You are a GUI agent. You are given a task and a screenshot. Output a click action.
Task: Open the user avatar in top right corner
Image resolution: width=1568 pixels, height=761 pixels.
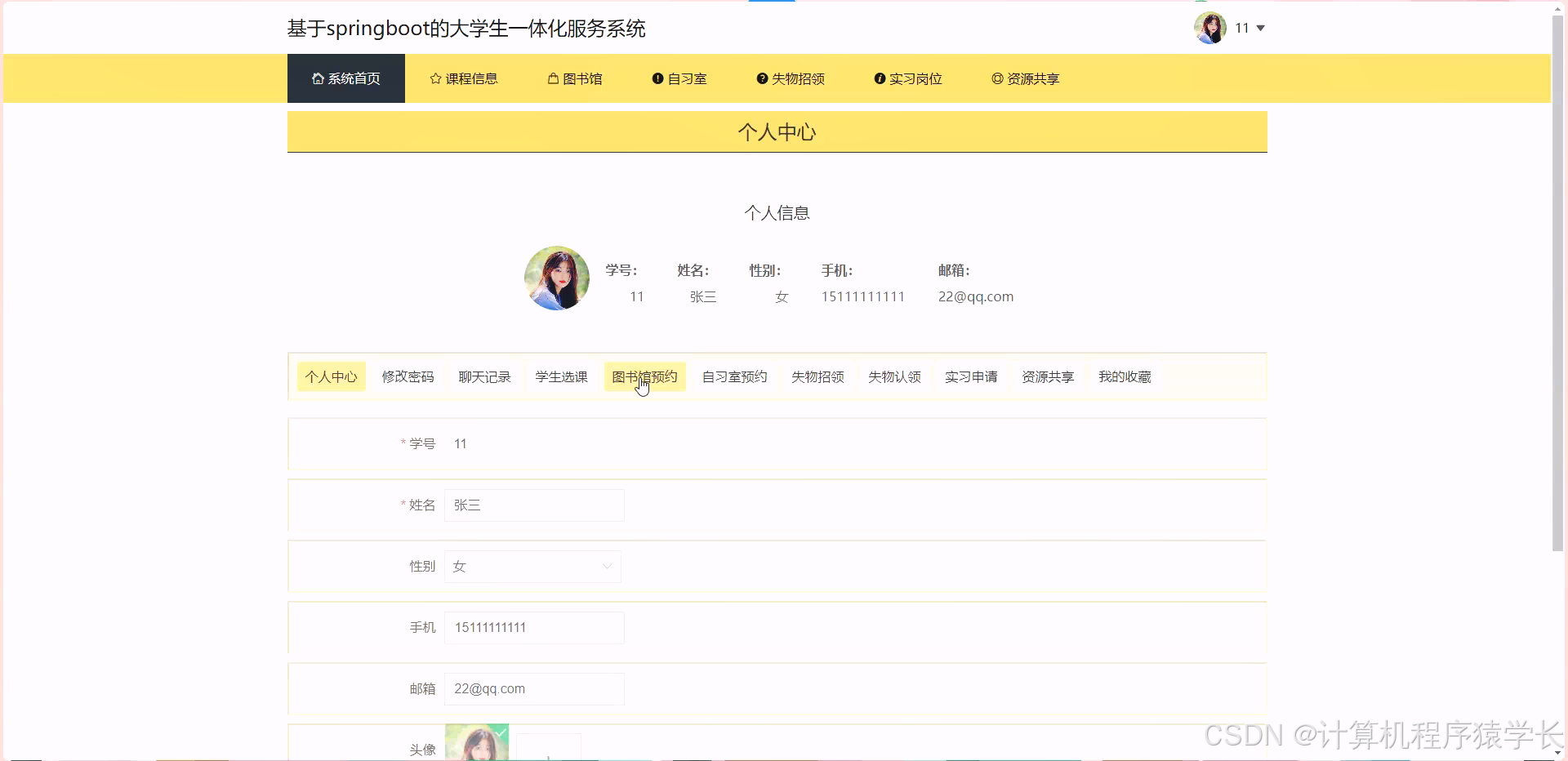coord(1210,27)
